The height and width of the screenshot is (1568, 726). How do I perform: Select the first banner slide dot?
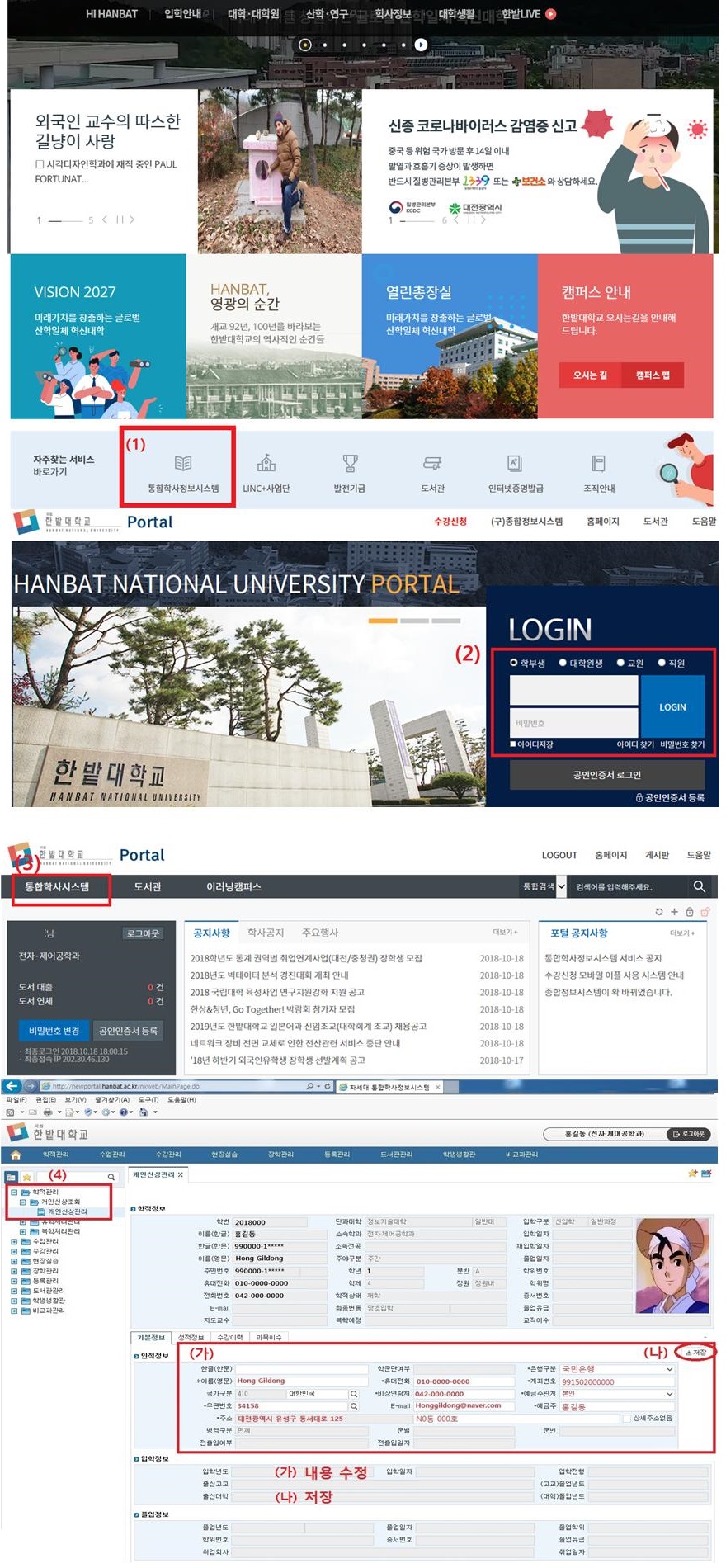(x=305, y=45)
